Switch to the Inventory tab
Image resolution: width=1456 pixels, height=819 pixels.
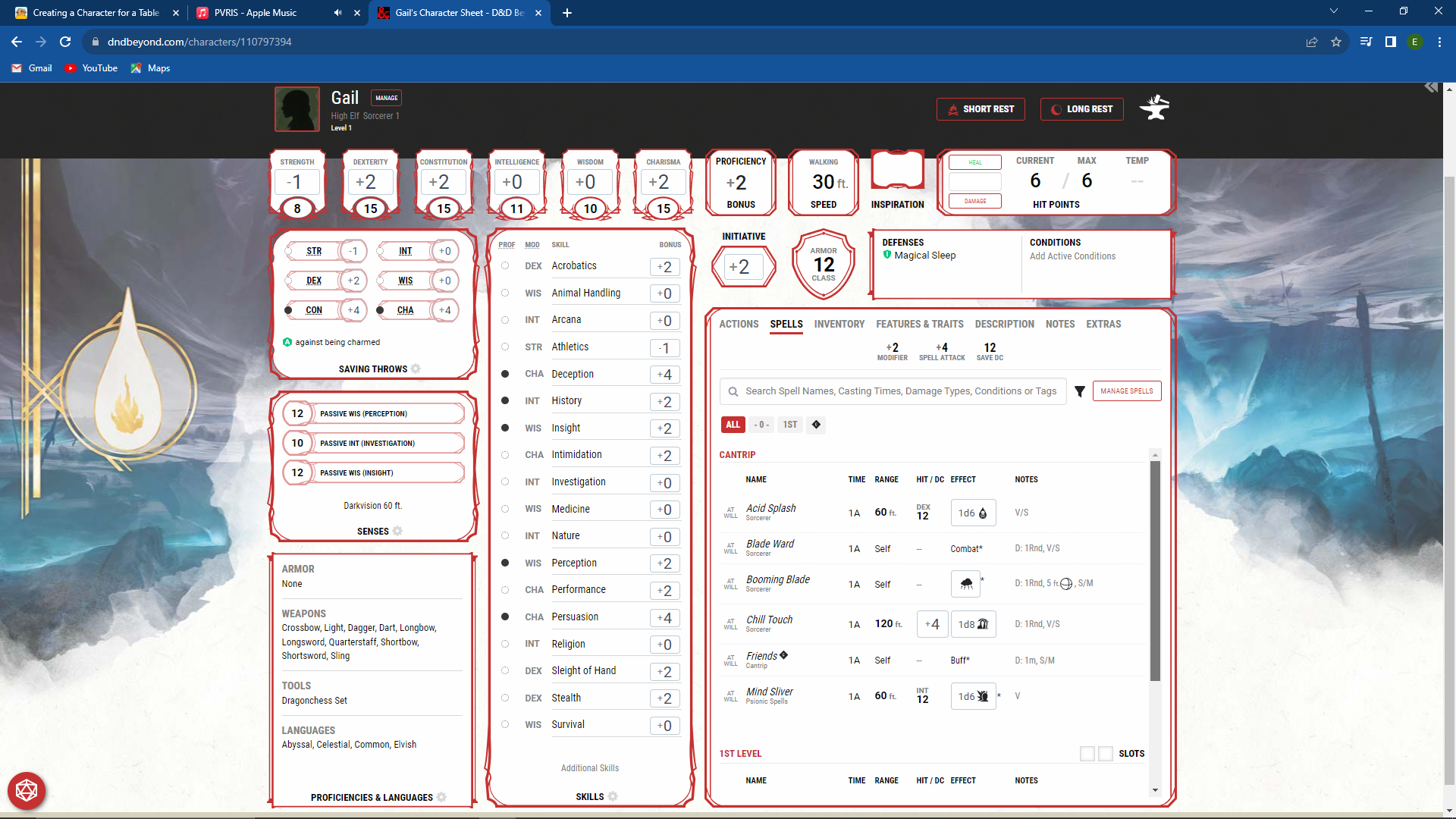[839, 324]
